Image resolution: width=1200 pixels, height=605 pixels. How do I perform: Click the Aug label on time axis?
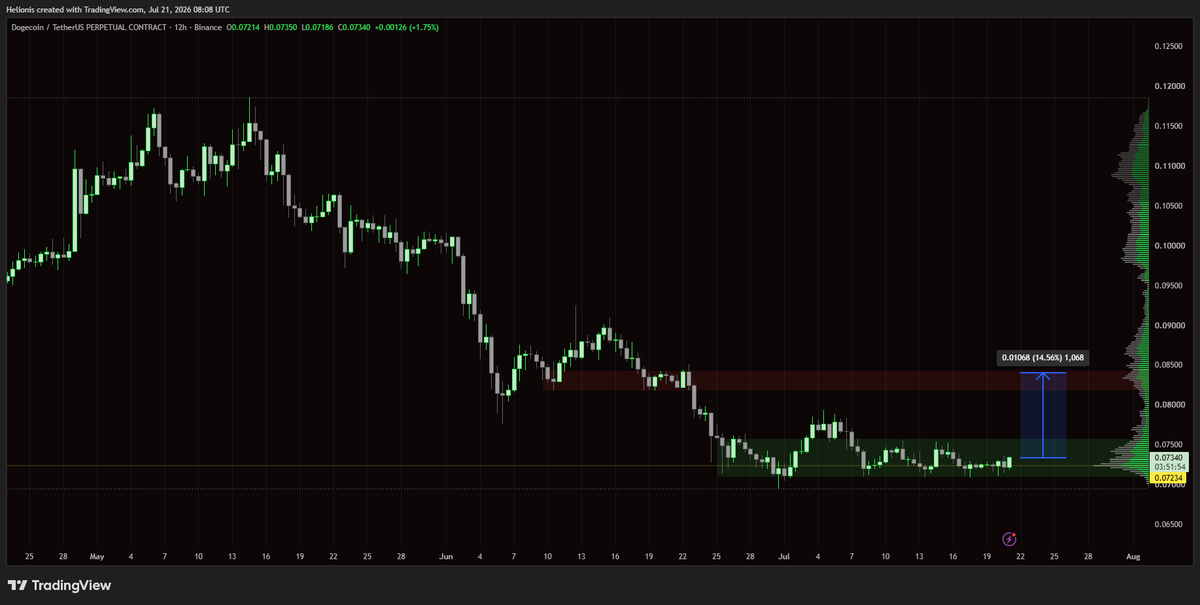(1132, 555)
